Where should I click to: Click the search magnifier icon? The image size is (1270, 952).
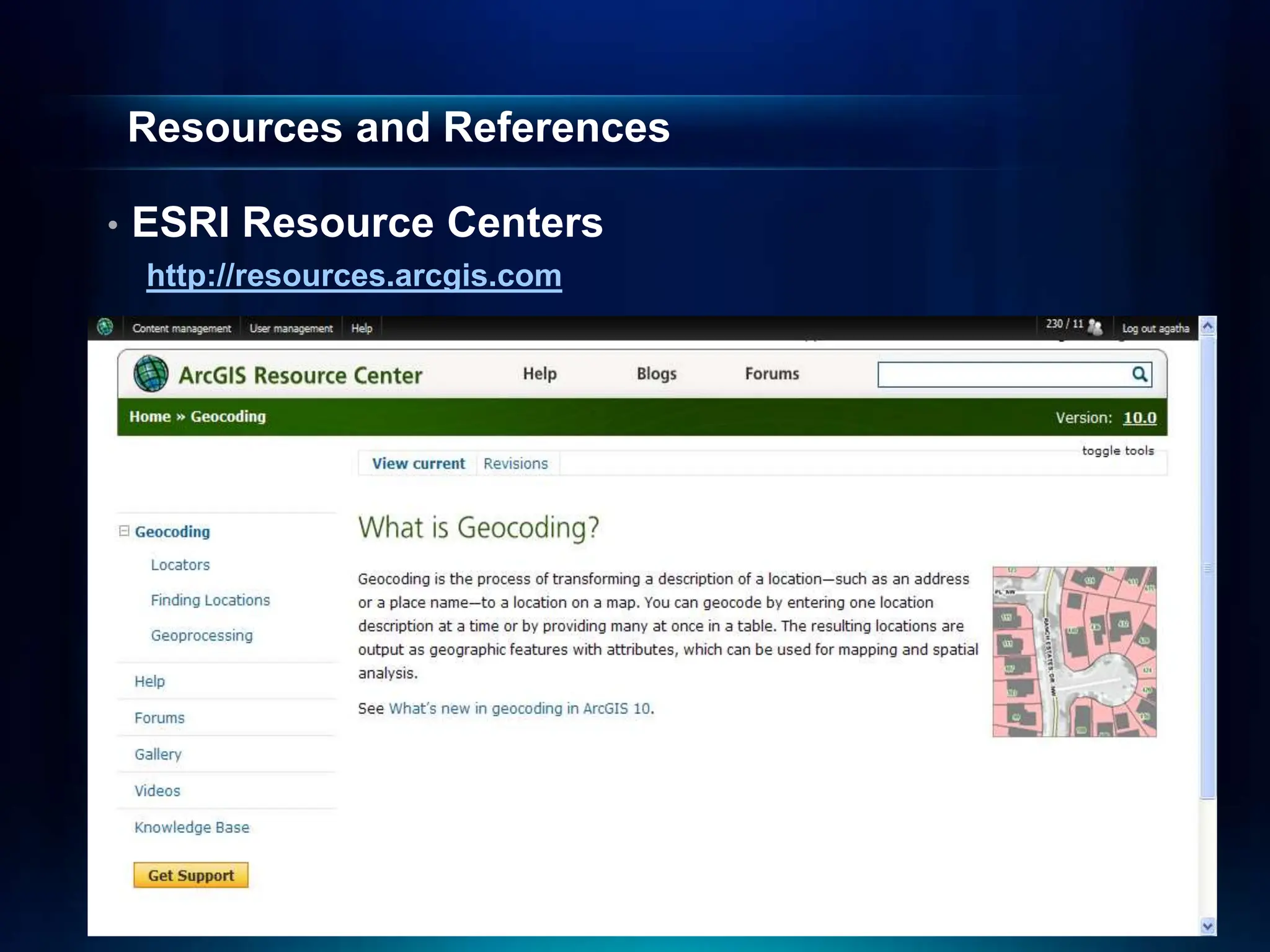tap(1139, 374)
